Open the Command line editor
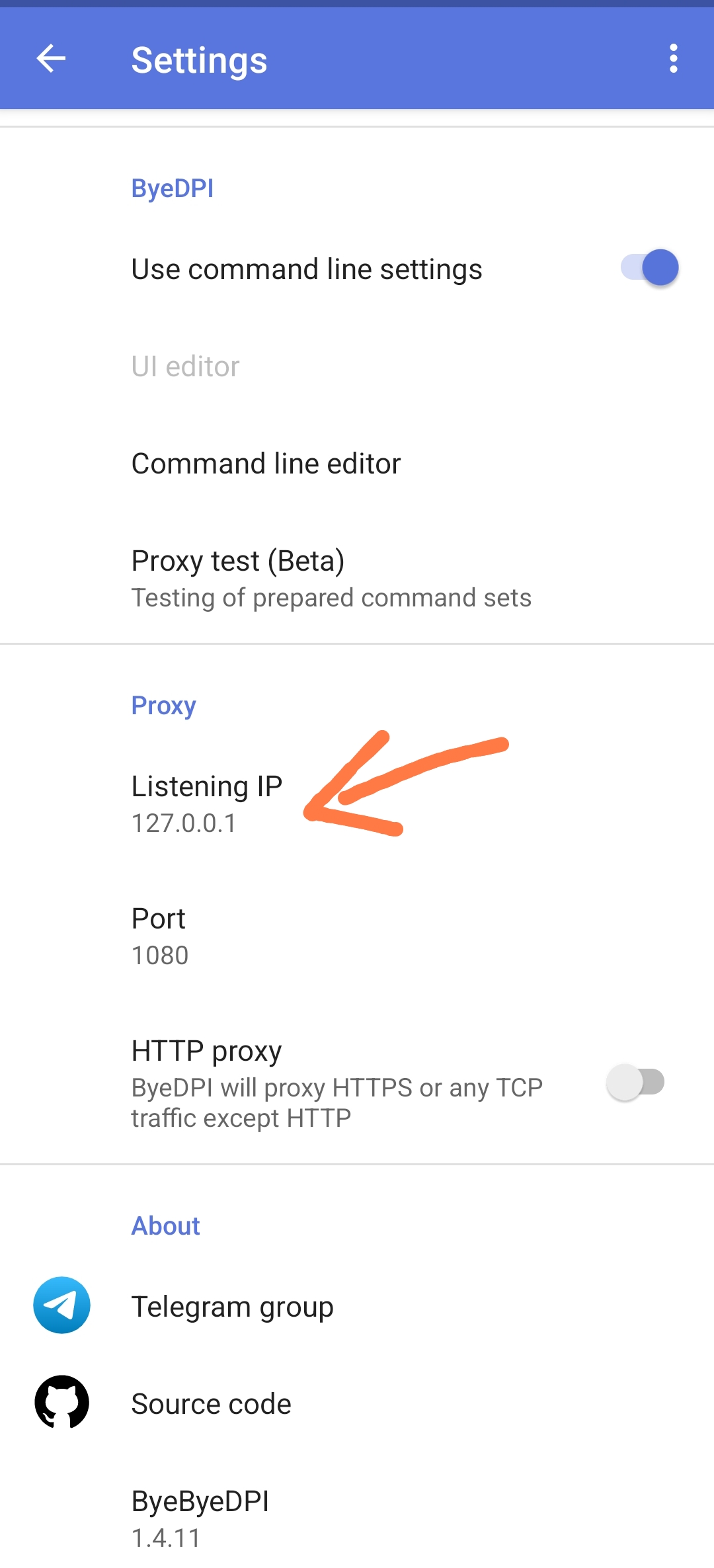 point(266,464)
